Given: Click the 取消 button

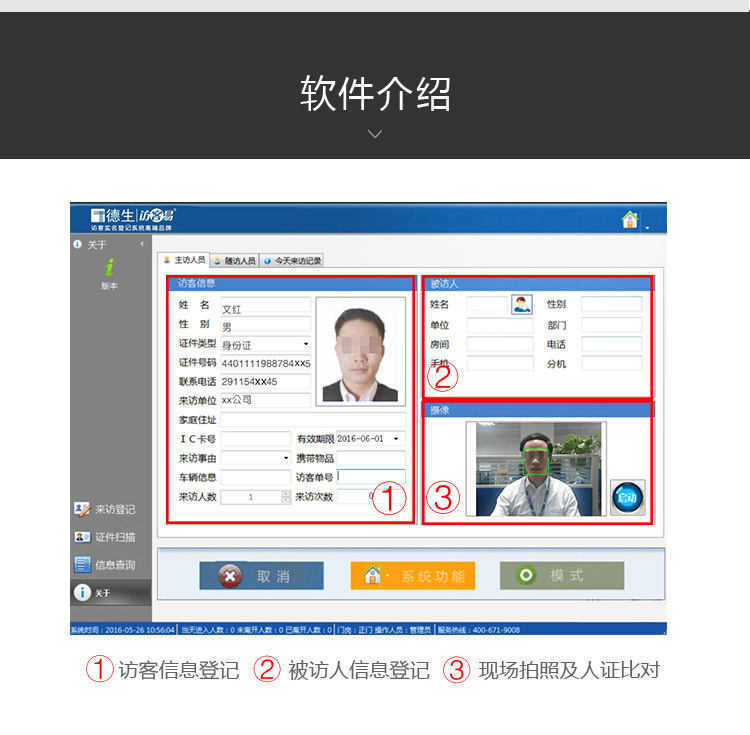Looking at the screenshot, I should [x=261, y=576].
